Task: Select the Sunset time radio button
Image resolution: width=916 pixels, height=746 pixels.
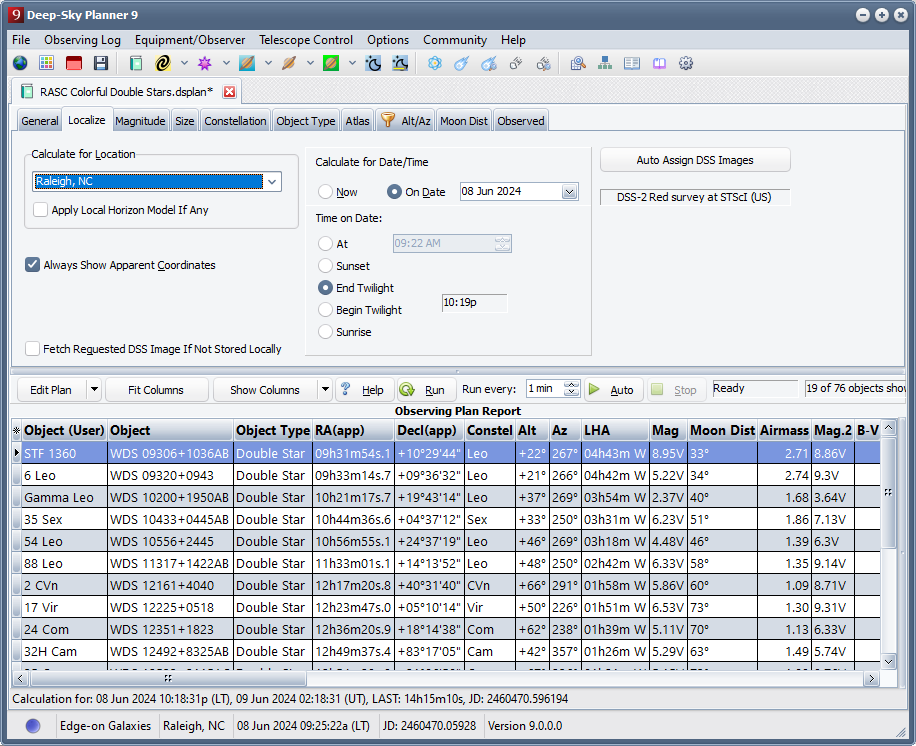Action: (x=326, y=266)
